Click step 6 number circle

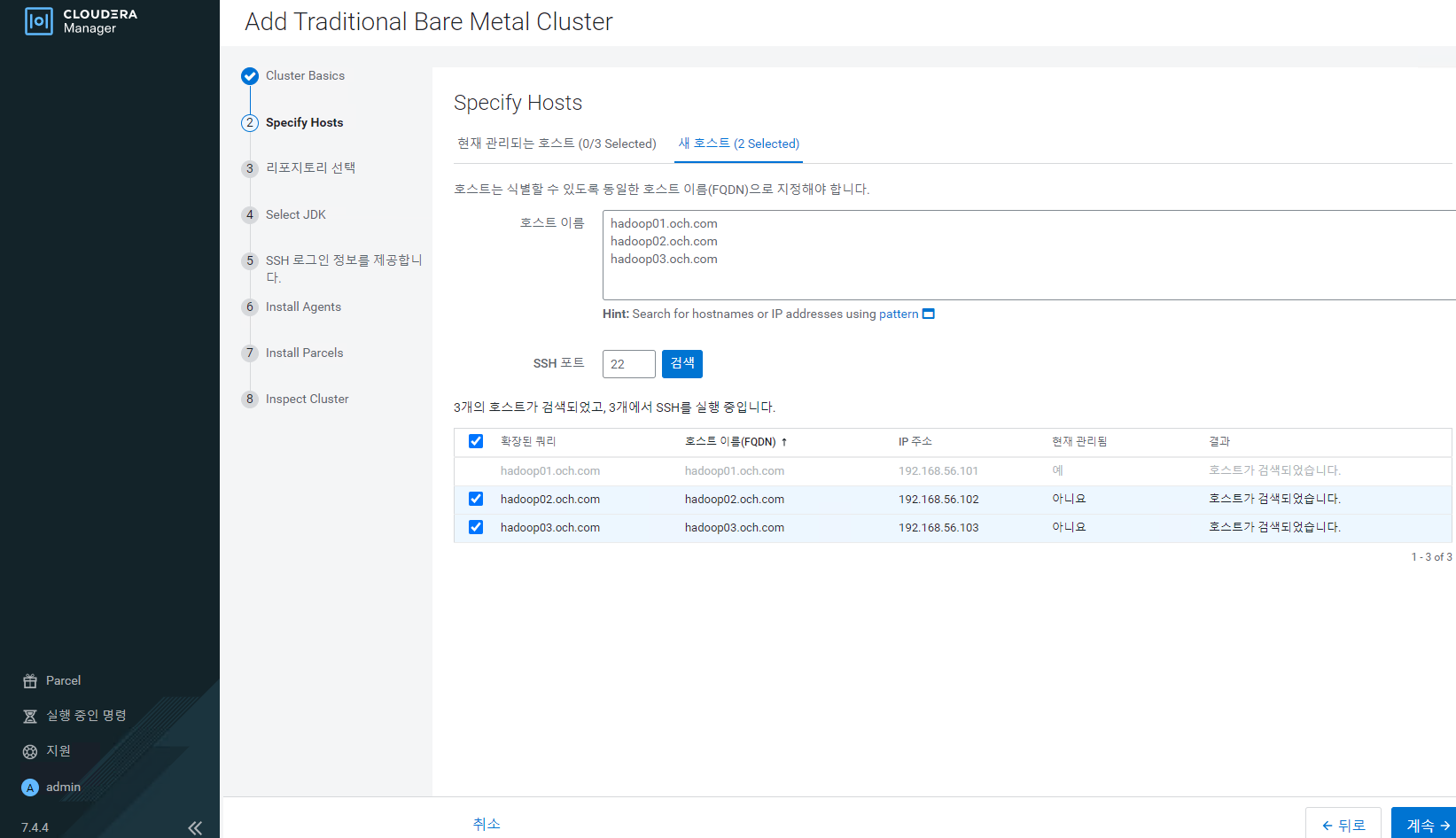(x=250, y=307)
